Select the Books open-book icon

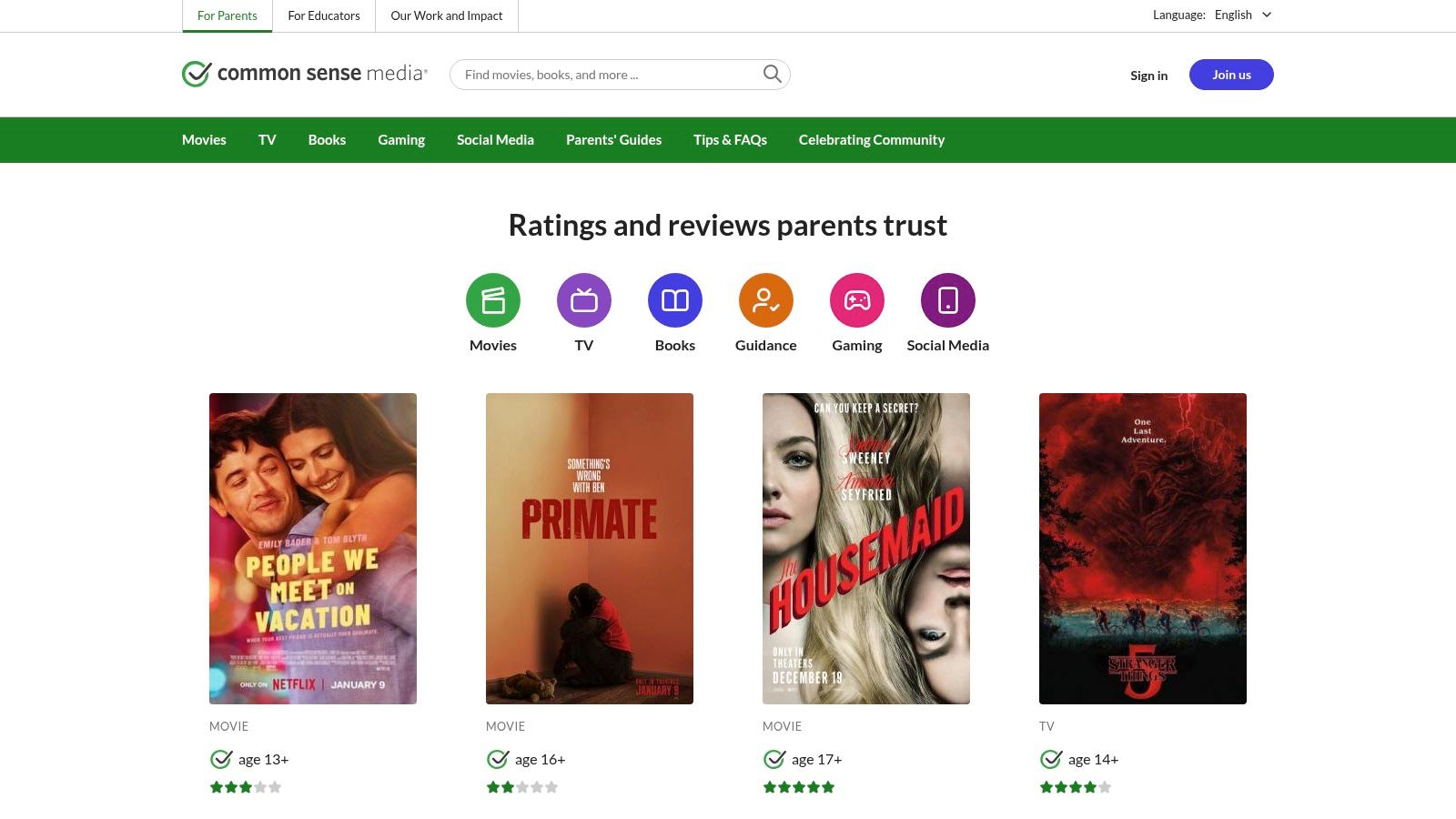(x=675, y=300)
